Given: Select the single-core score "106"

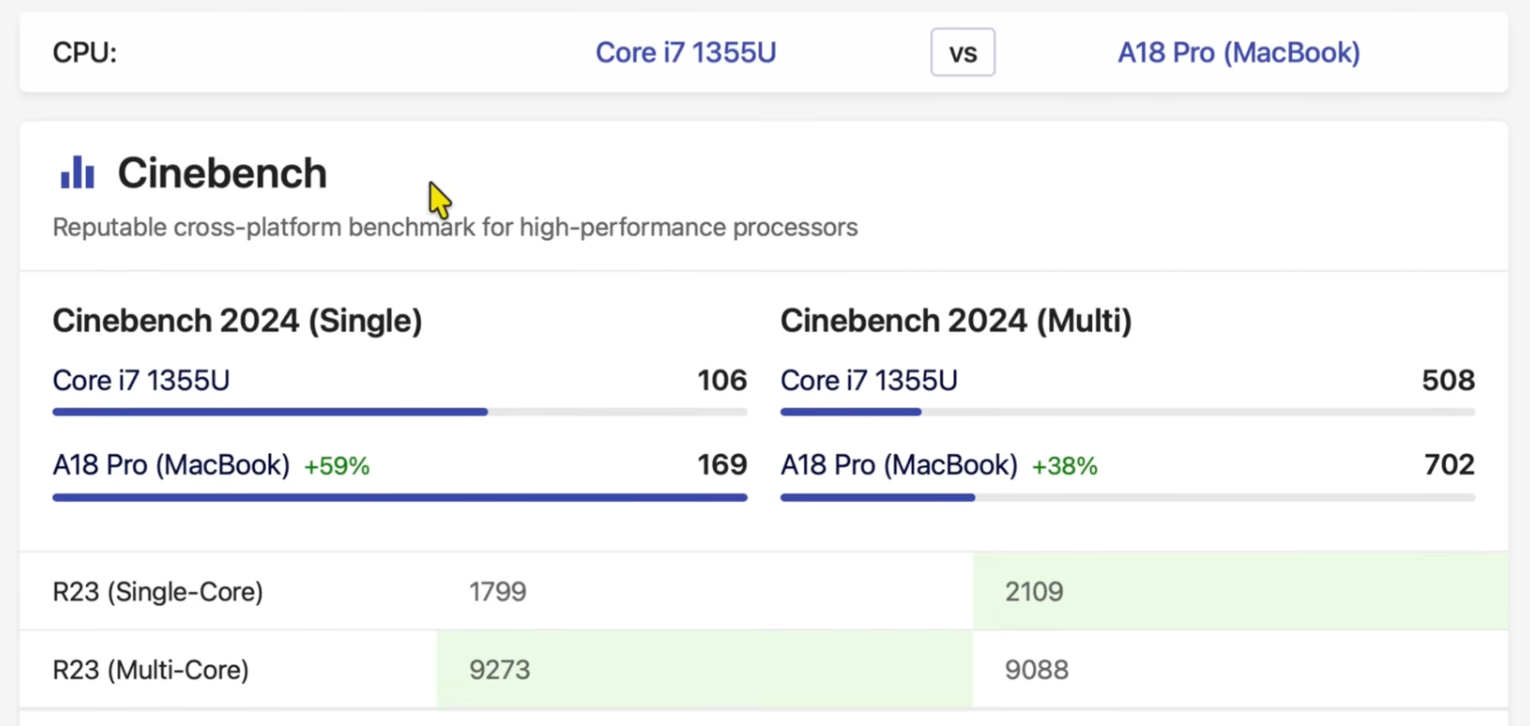Looking at the screenshot, I should [x=722, y=380].
